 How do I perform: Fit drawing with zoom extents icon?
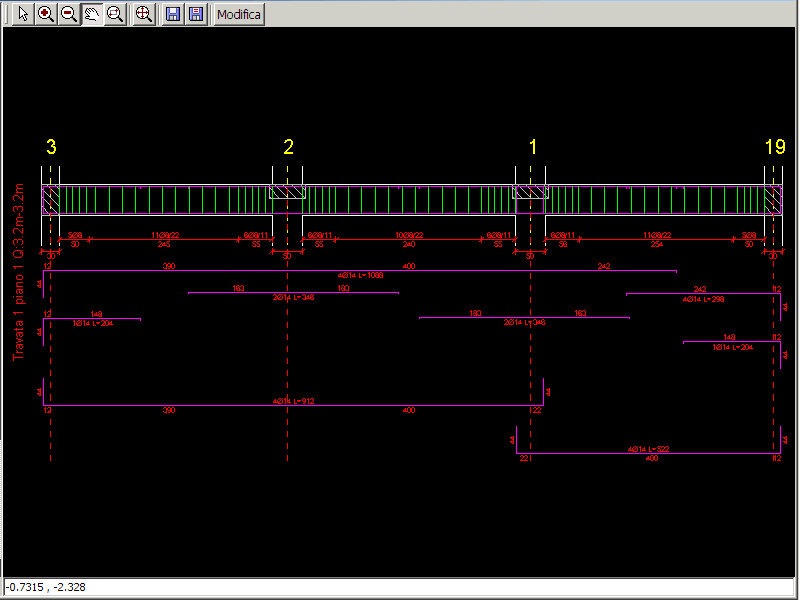[144, 14]
